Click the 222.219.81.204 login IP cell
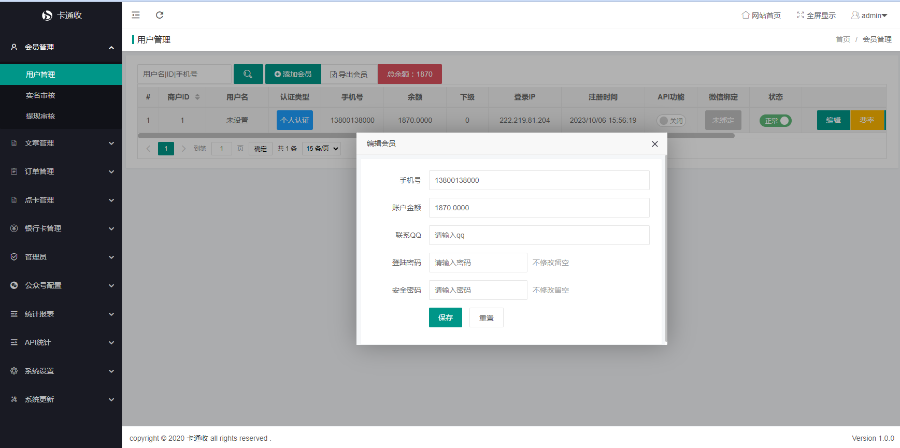 [524, 120]
